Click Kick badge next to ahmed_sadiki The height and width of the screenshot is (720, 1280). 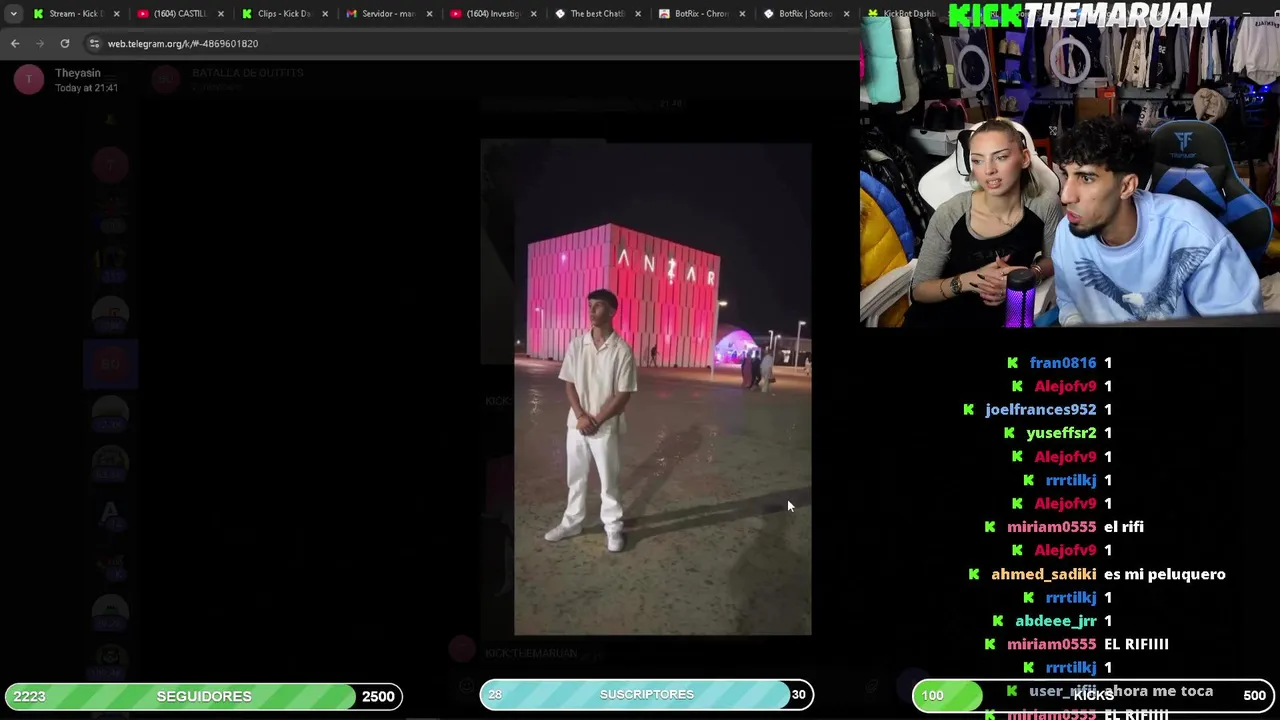[x=974, y=574]
